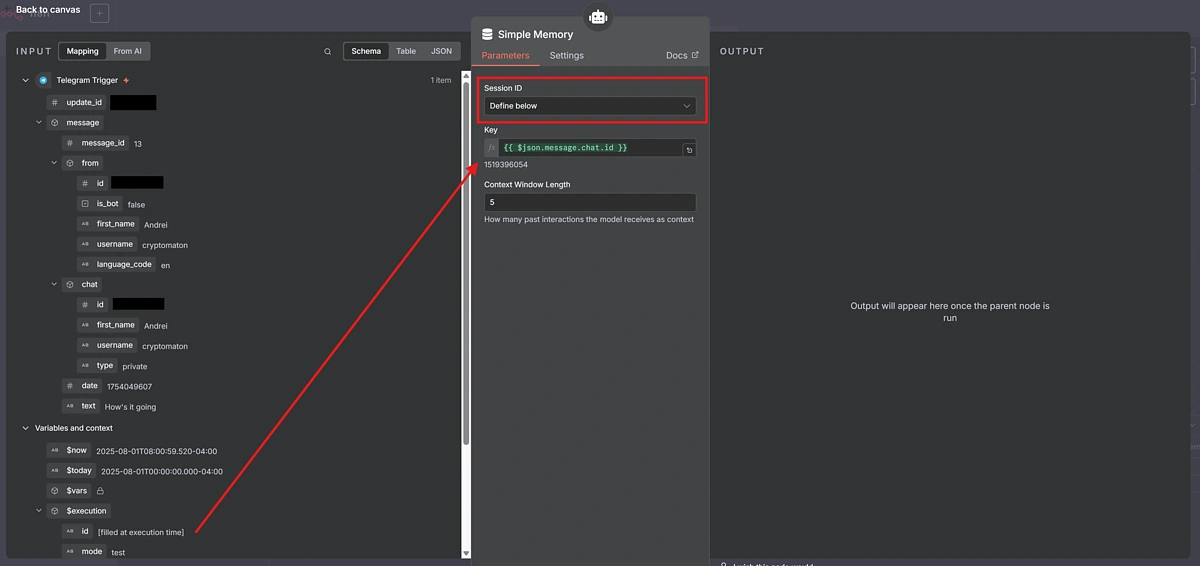The width and height of the screenshot is (1200, 566).
Task: Open the Docs link
Action: (682, 56)
